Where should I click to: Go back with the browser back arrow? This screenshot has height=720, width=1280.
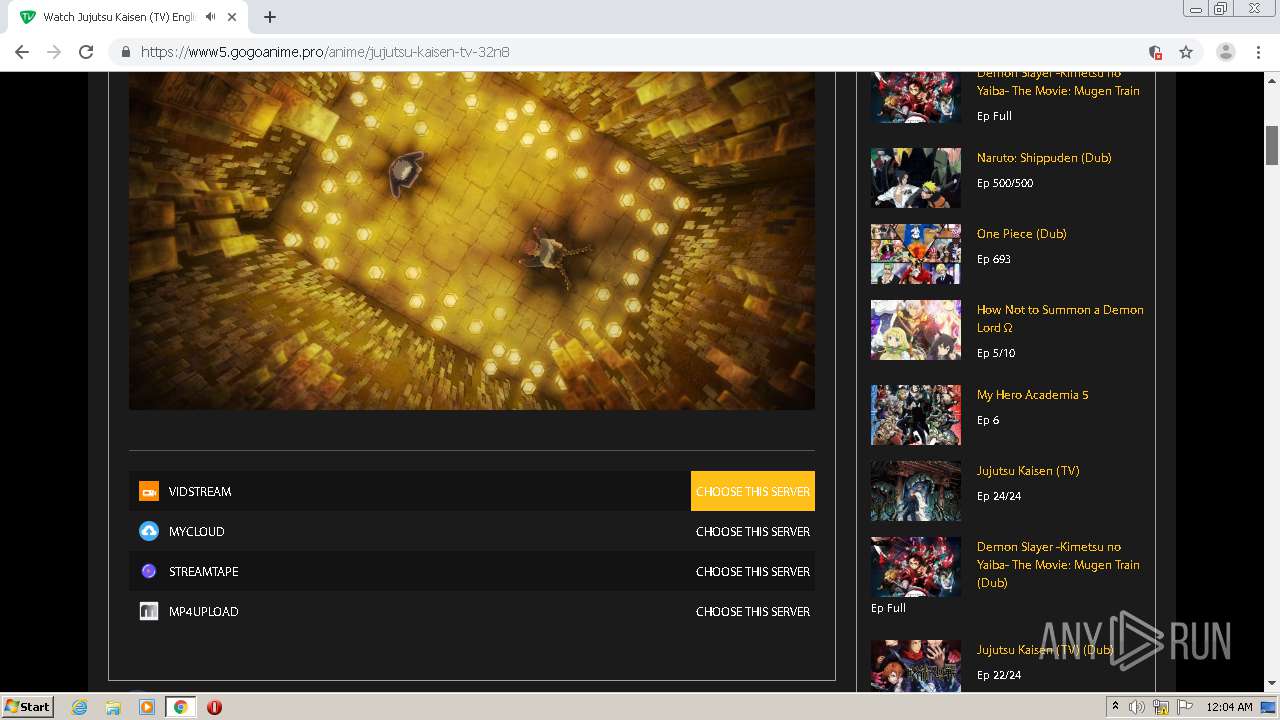pyautogui.click(x=22, y=52)
